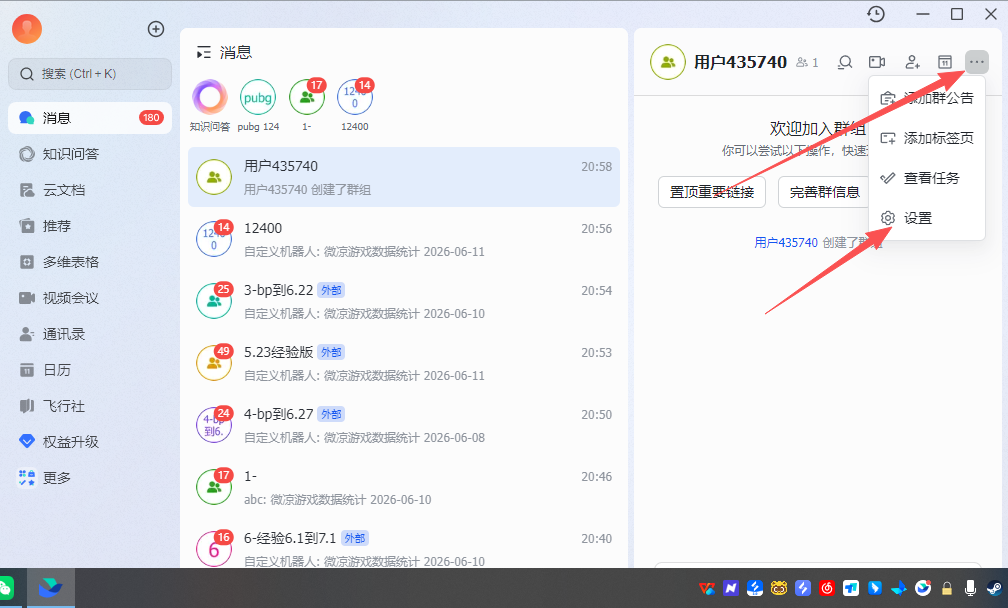
Task: Open 通讯录 in the sidebar
Action: pyautogui.click(x=90, y=334)
